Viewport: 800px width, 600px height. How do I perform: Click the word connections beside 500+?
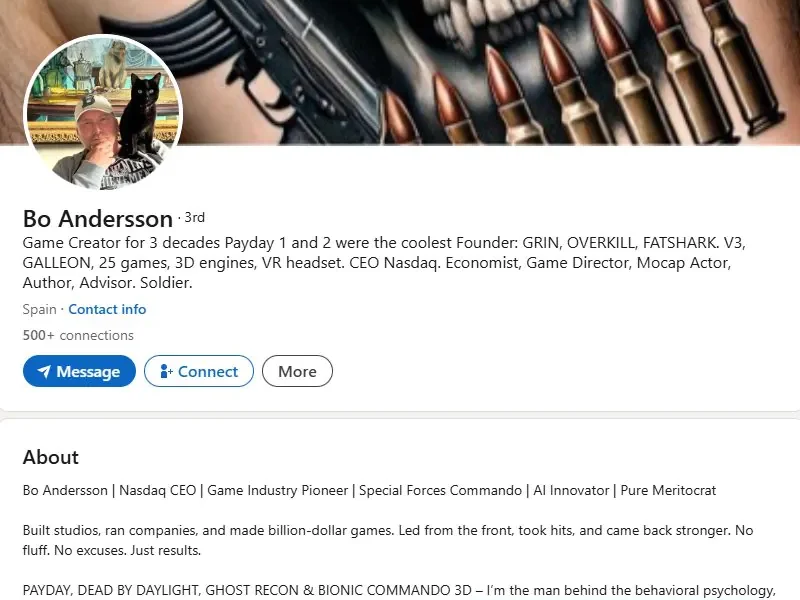click(96, 335)
